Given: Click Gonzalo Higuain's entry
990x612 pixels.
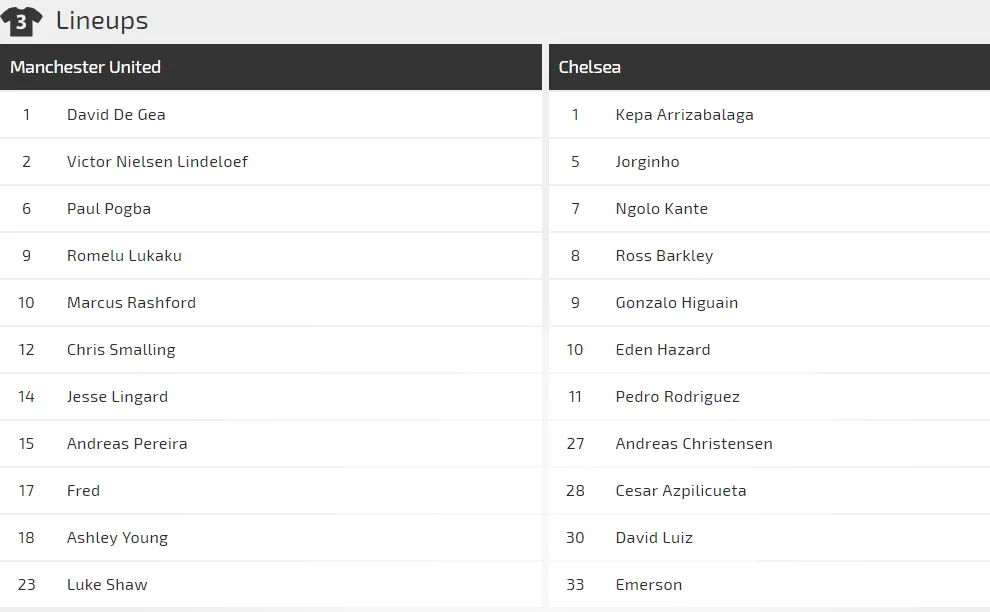Looking at the screenshot, I should click(x=676, y=302).
